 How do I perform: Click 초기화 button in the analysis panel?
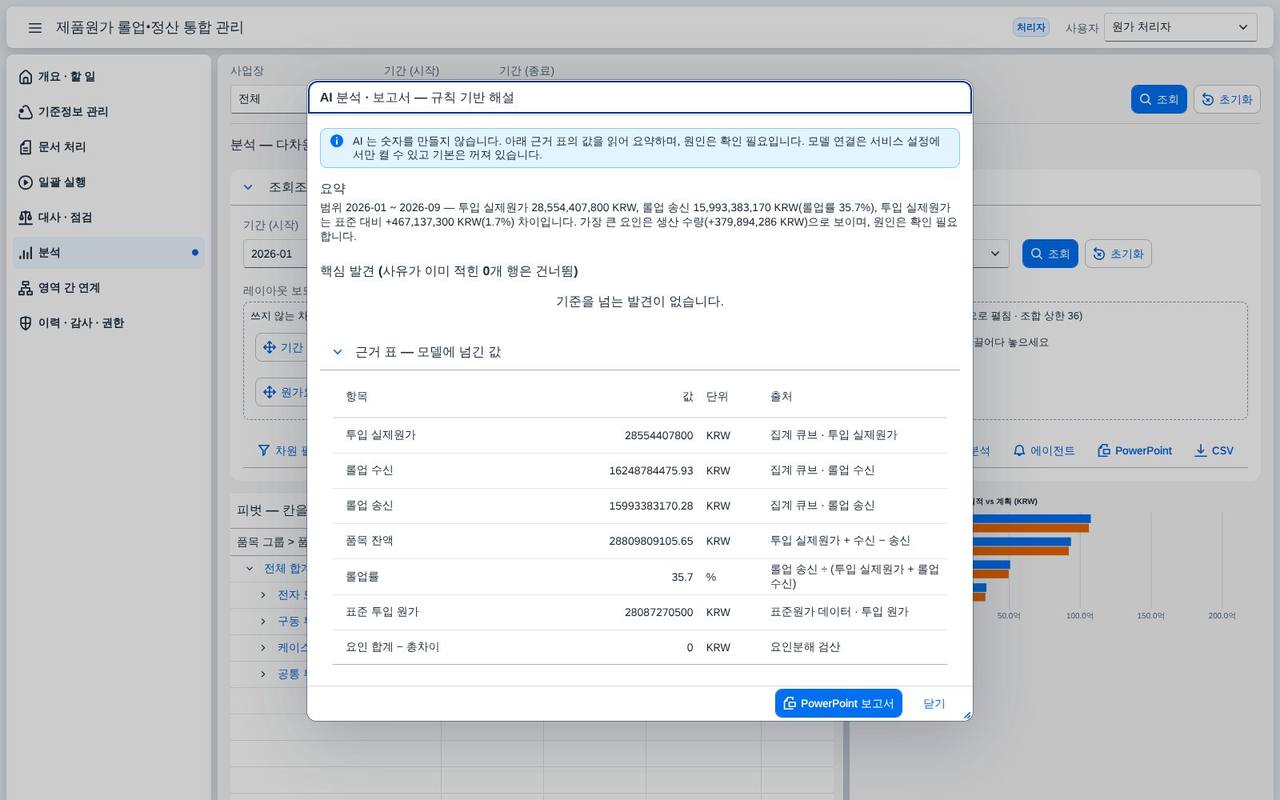1118,254
